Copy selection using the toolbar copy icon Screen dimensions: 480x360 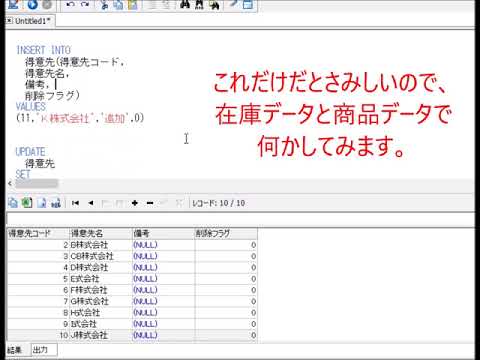(x=118, y=4)
